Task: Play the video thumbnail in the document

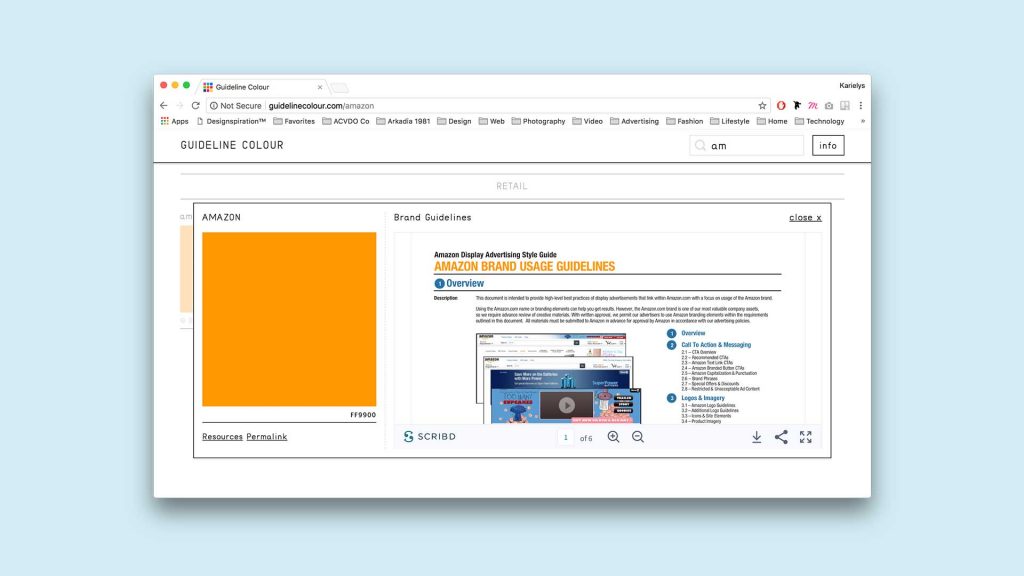Action: pyautogui.click(x=566, y=405)
